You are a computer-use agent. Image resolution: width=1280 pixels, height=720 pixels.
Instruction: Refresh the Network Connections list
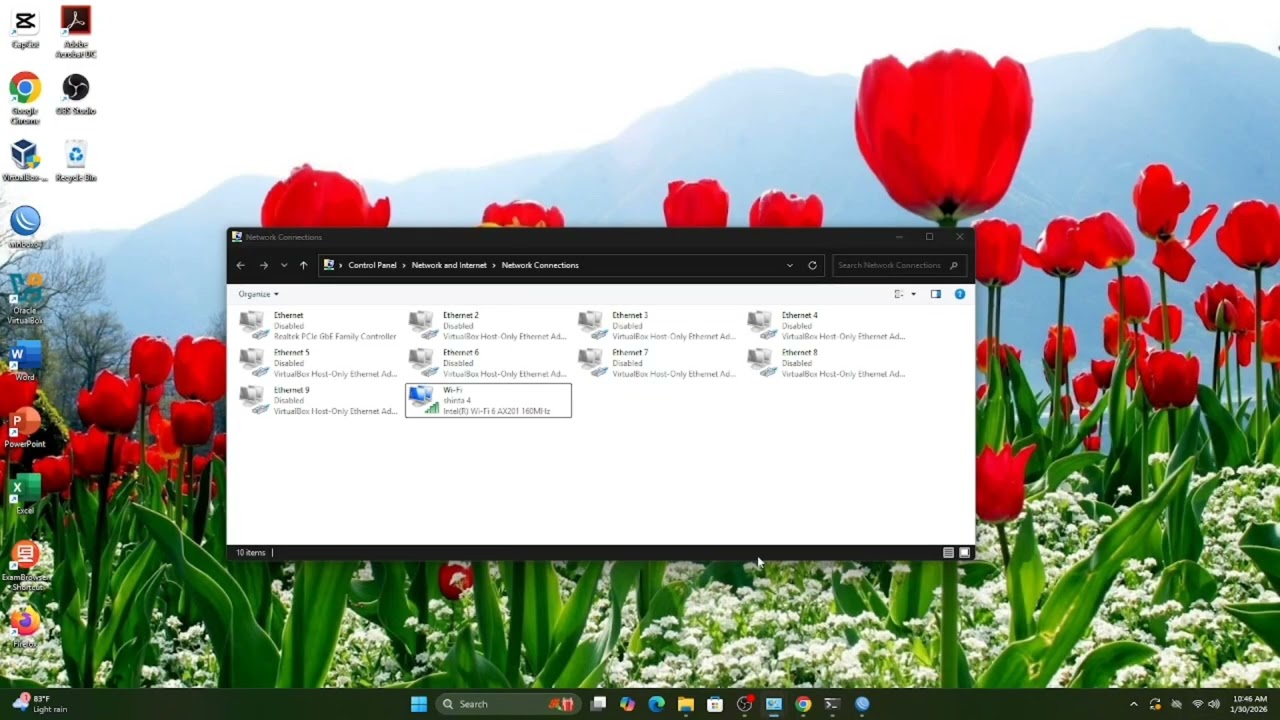(812, 265)
